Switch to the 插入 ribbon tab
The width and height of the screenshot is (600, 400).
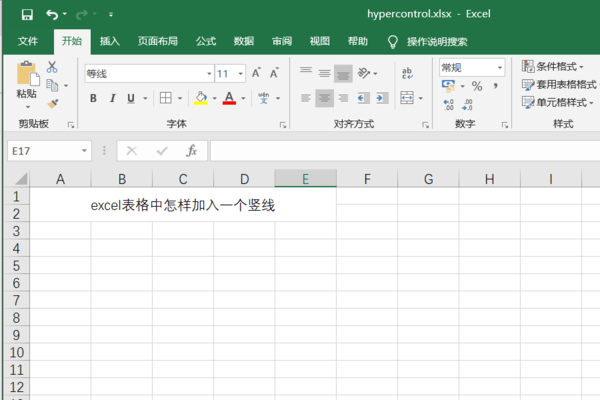click(110, 41)
